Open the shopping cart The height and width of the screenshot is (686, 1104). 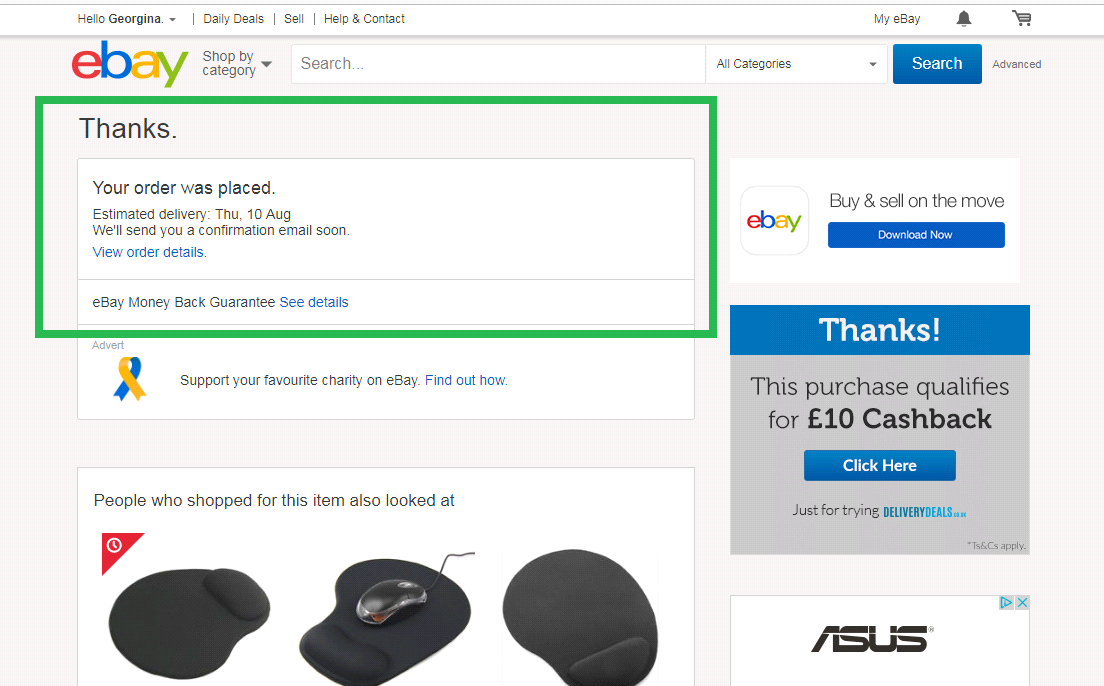[1021, 19]
